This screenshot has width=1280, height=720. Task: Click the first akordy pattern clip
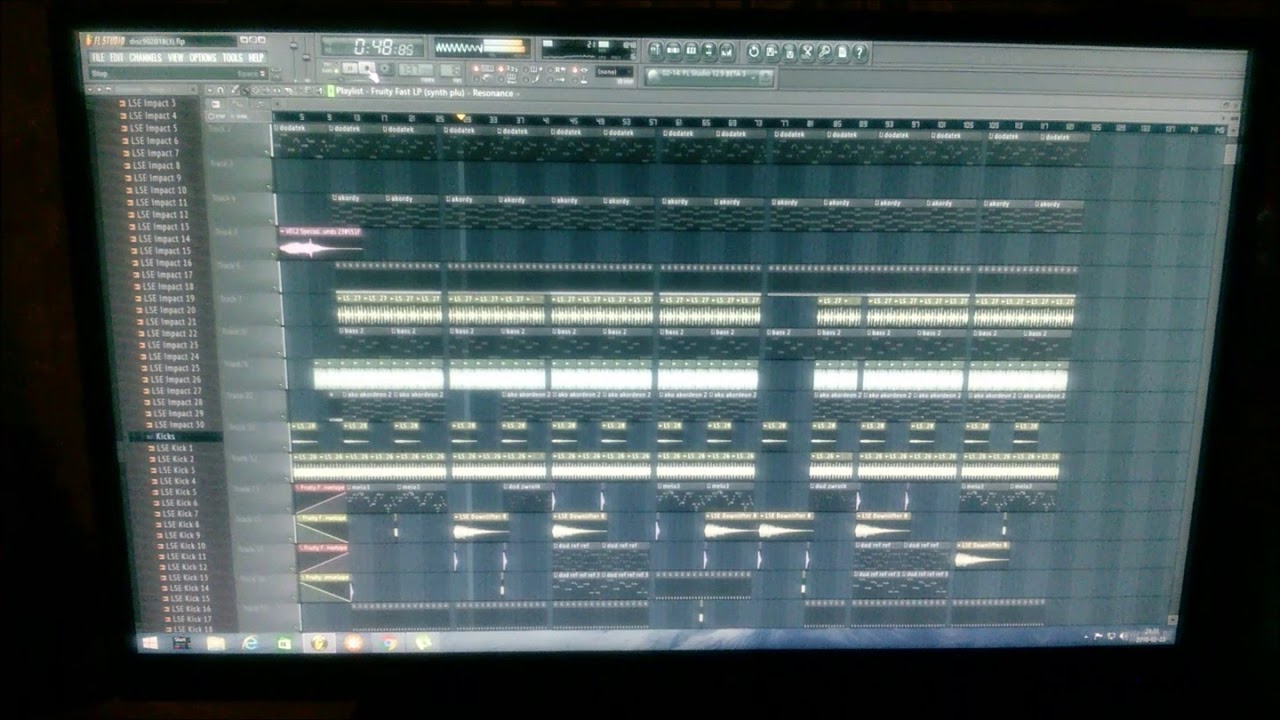pos(356,211)
